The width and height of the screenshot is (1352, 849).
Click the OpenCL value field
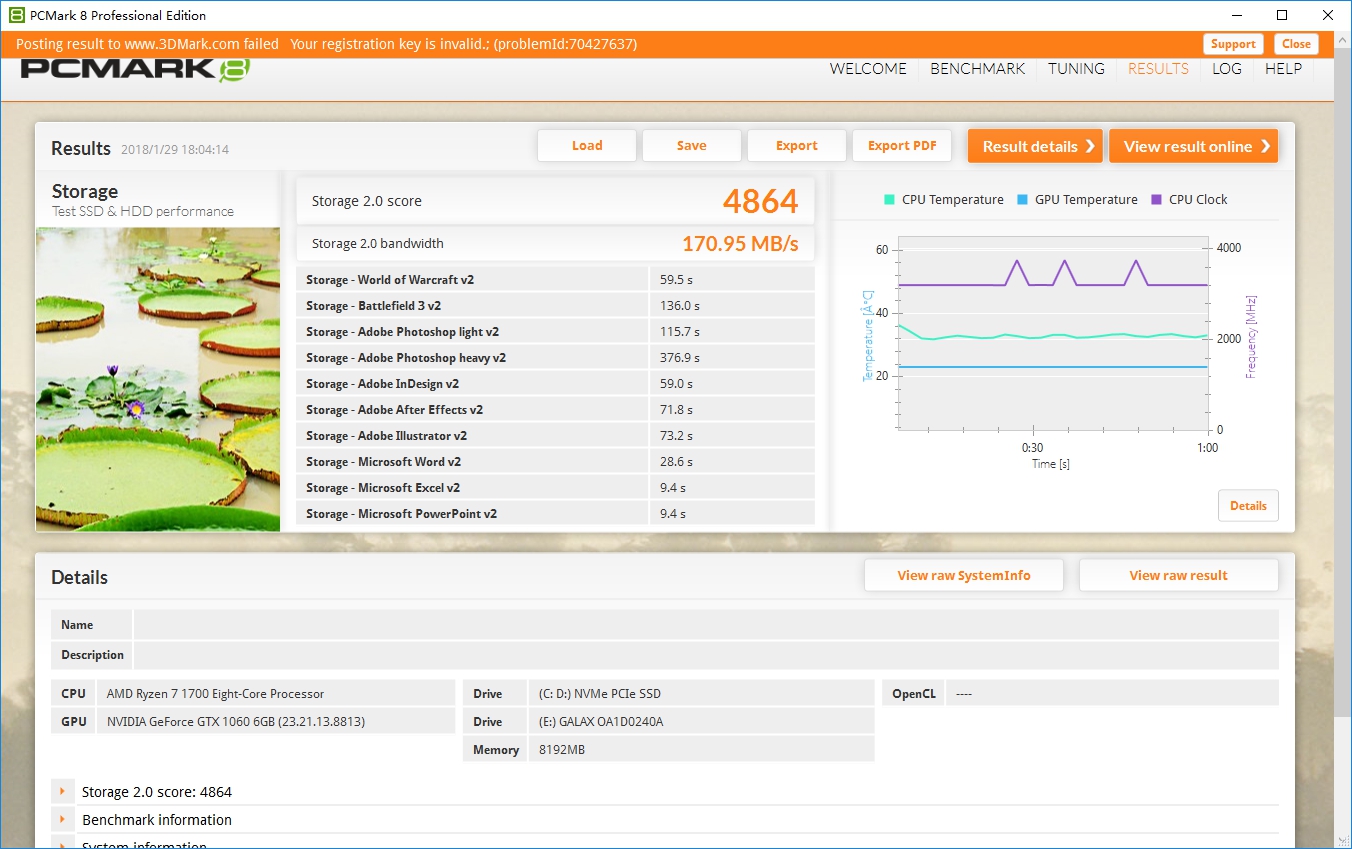[x=1112, y=693]
